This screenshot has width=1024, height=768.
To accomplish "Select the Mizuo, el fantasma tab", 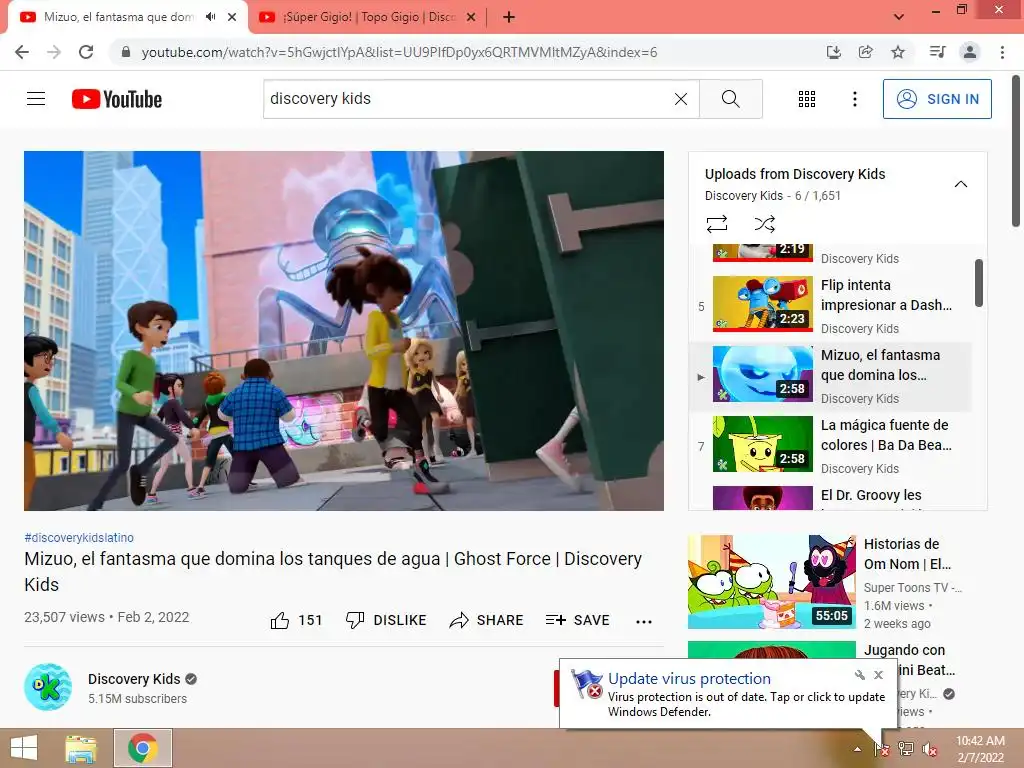I will pyautogui.click(x=118, y=17).
